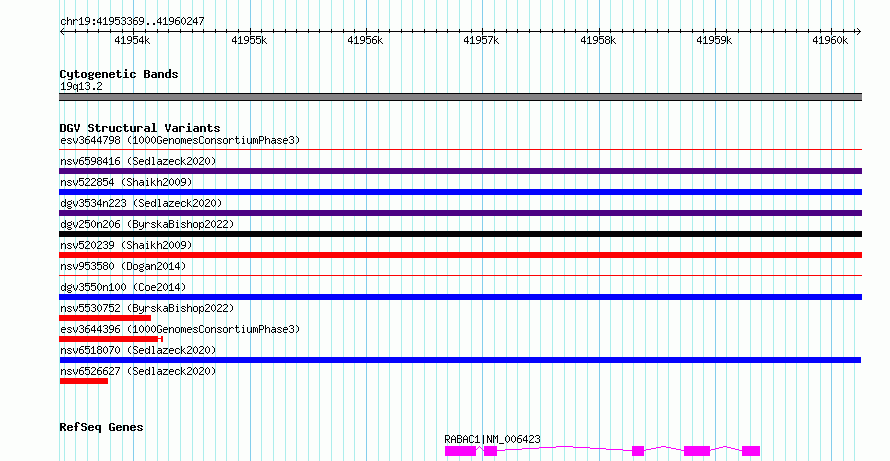Viewport: 890px width, 461px height.
Task: Click the left arrow of the coordinate ruler
Action: pos(62,32)
